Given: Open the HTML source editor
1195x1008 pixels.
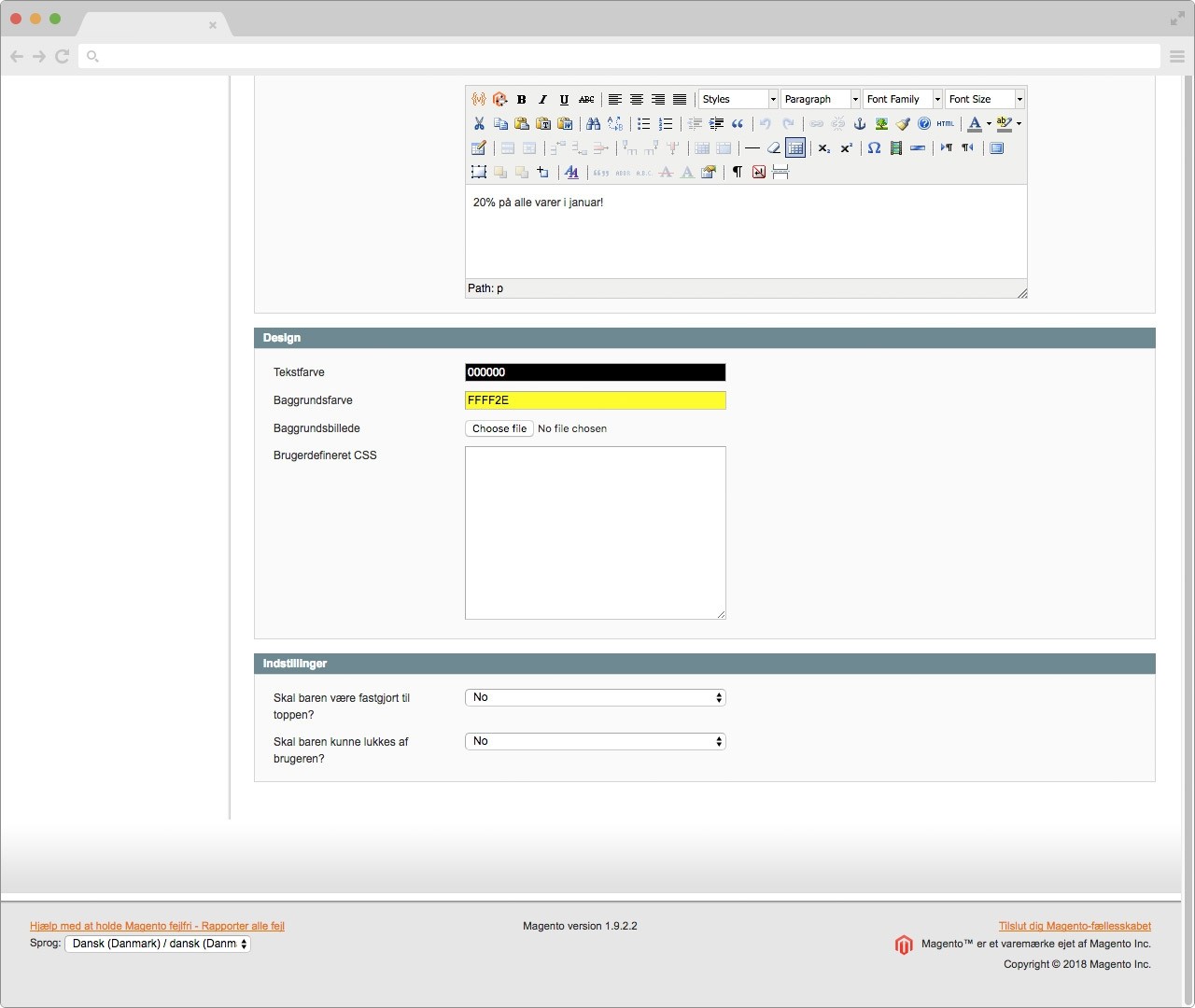Looking at the screenshot, I should [946, 123].
